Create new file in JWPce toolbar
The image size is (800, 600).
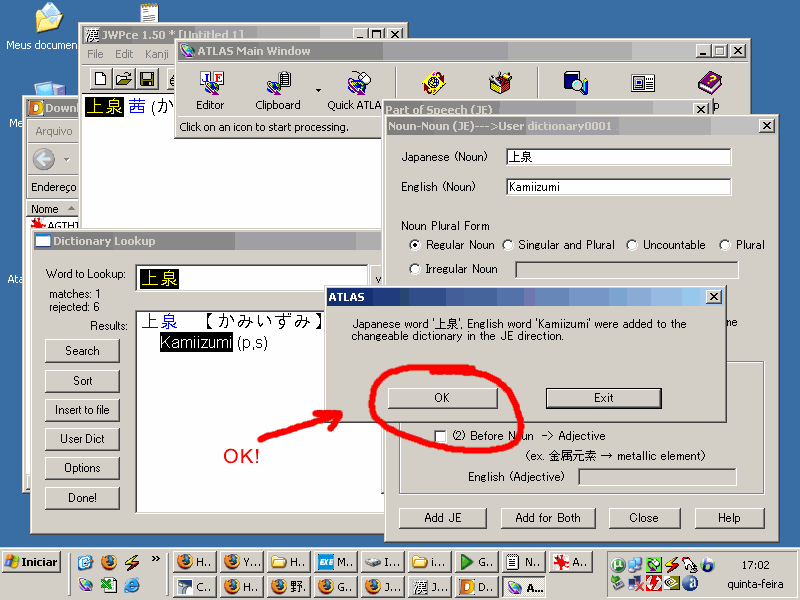(x=101, y=79)
